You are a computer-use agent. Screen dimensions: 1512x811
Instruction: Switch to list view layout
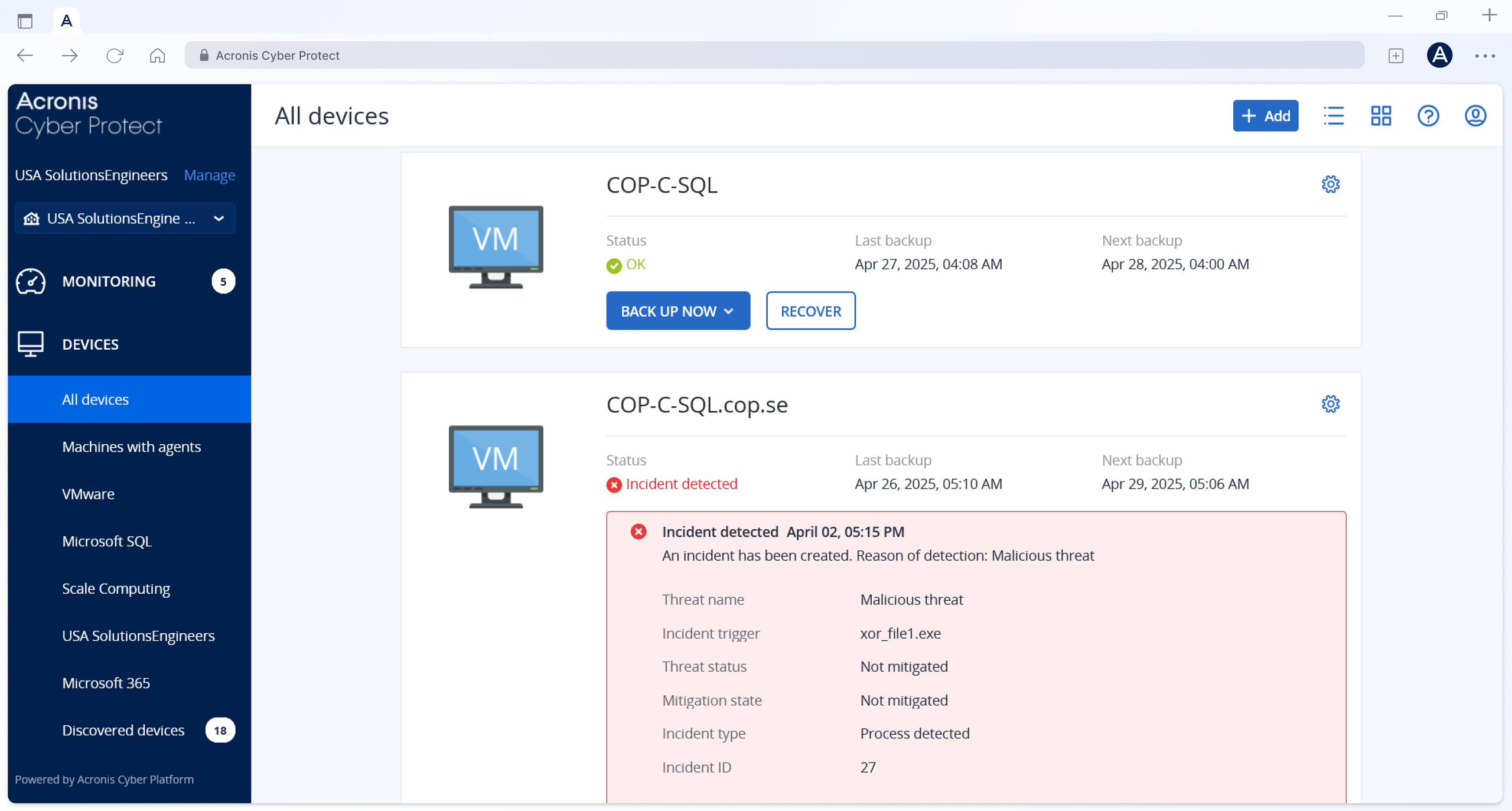point(1334,116)
